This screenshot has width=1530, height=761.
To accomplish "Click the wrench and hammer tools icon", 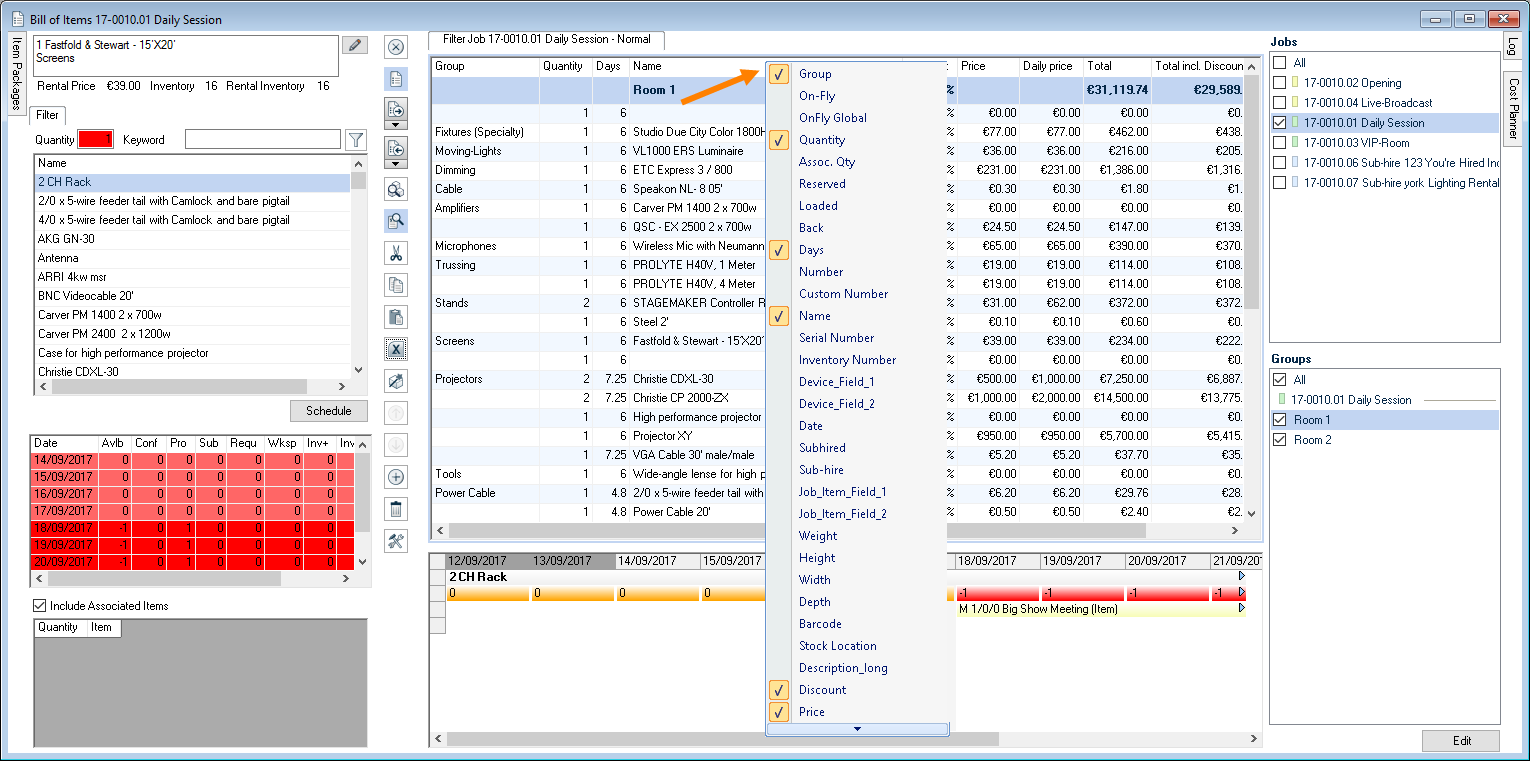I will (x=396, y=541).
